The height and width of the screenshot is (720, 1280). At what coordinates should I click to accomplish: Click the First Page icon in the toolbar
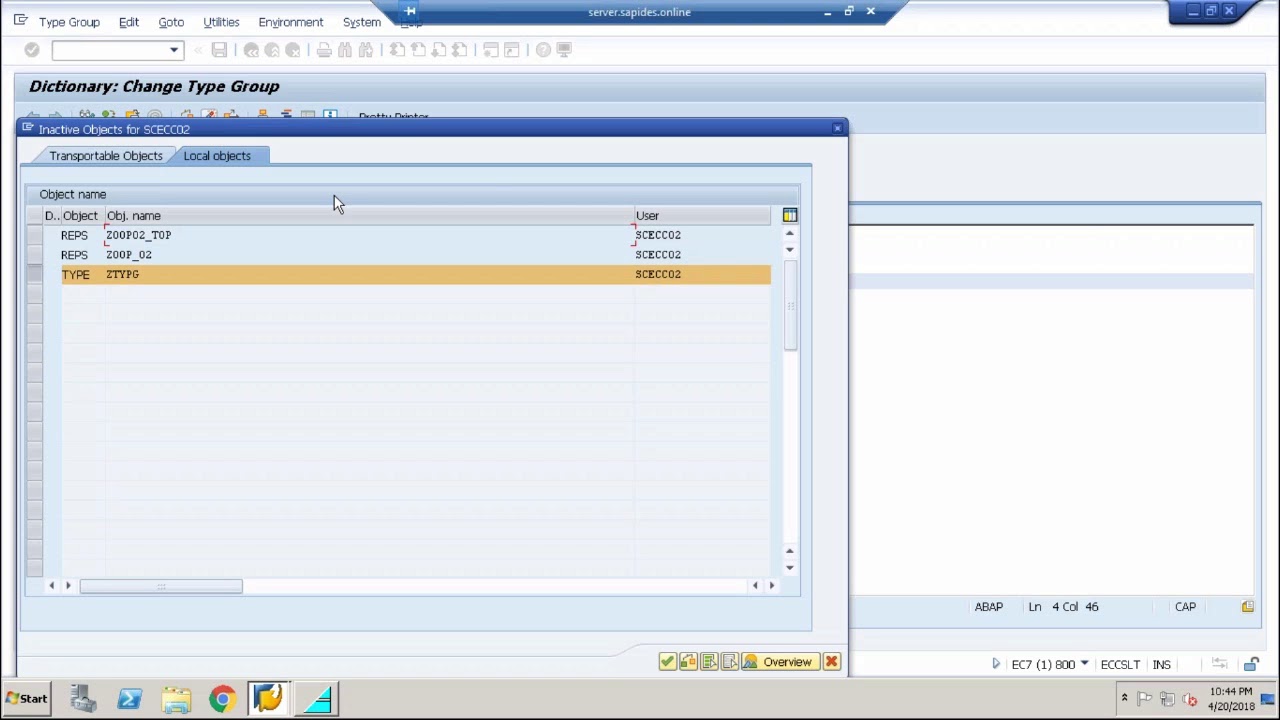click(397, 50)
